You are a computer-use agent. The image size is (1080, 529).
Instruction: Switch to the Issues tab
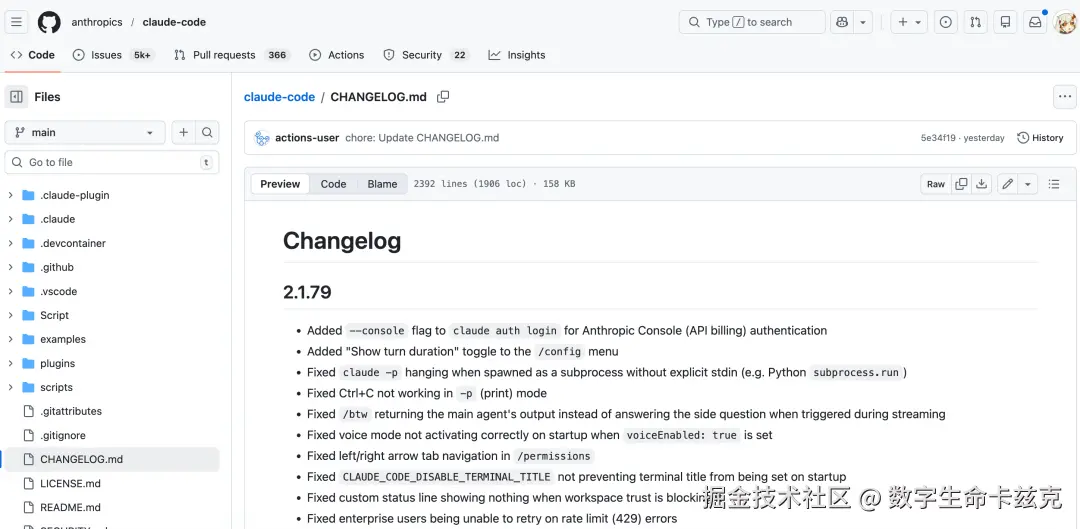tap(113, 55)
